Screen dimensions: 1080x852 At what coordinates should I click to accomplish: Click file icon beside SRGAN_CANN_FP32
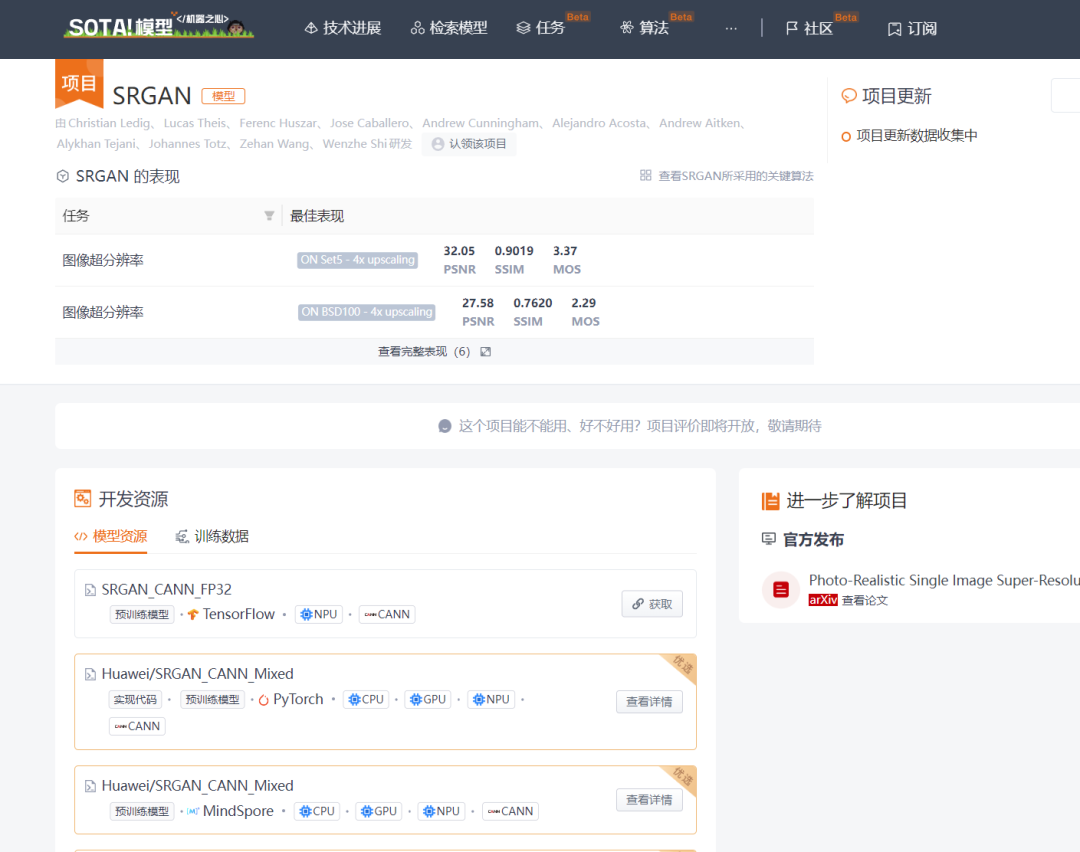[x=90, y=590]
